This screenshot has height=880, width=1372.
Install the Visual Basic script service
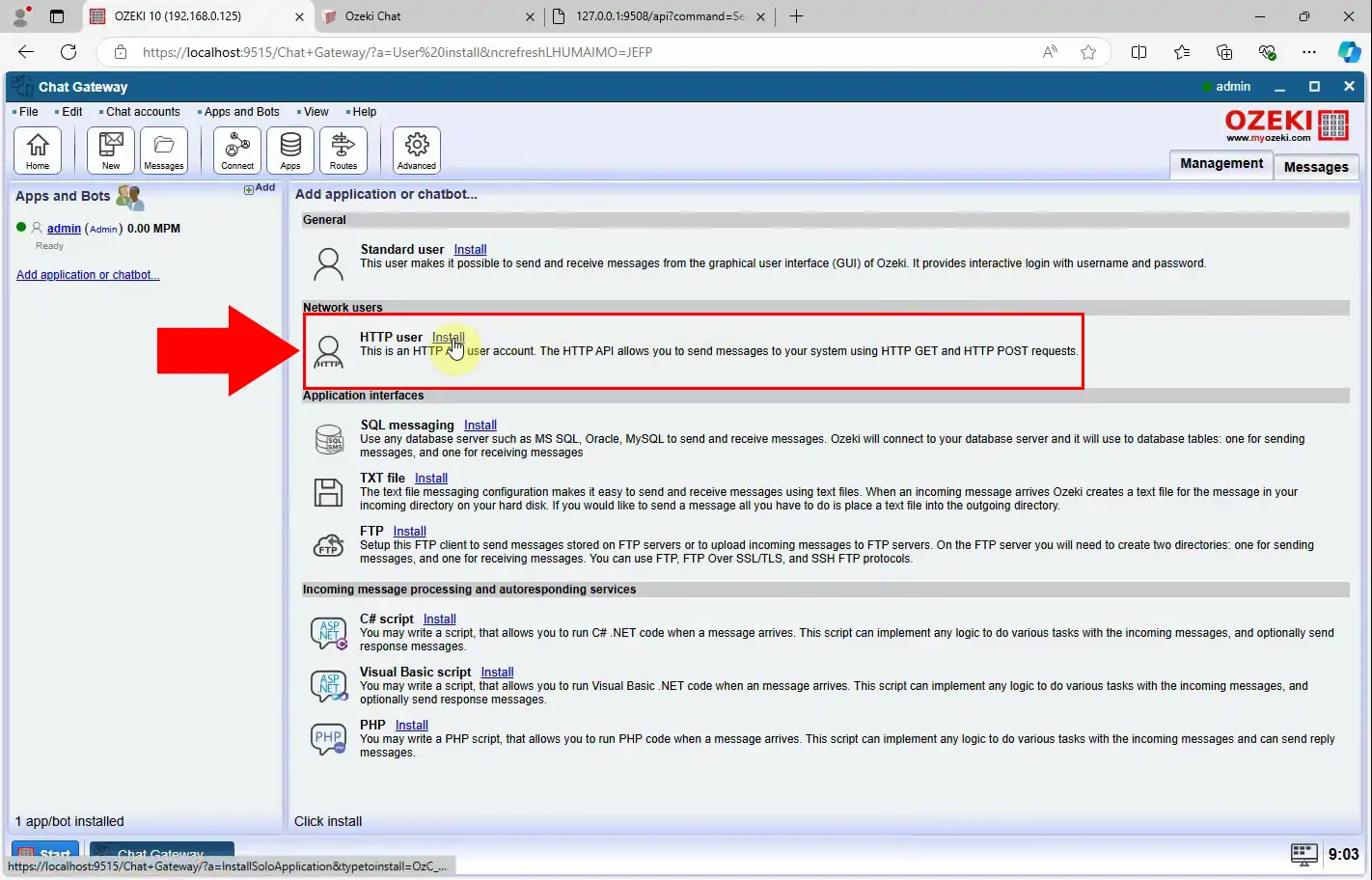tap(497, 672)
